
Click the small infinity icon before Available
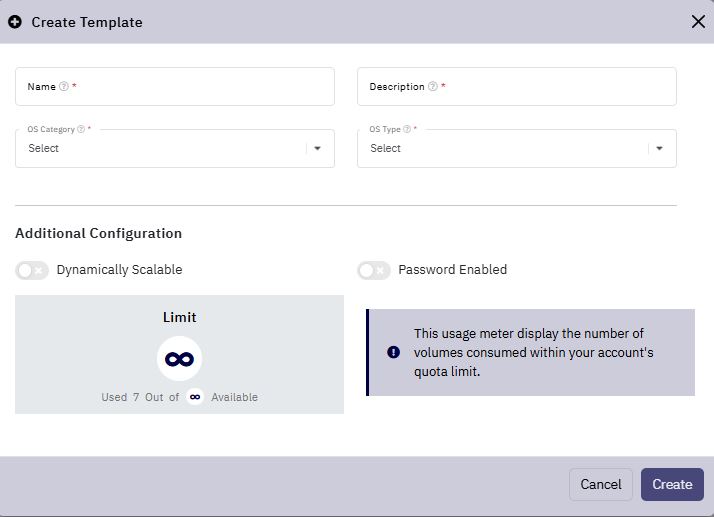click(195, 397)
